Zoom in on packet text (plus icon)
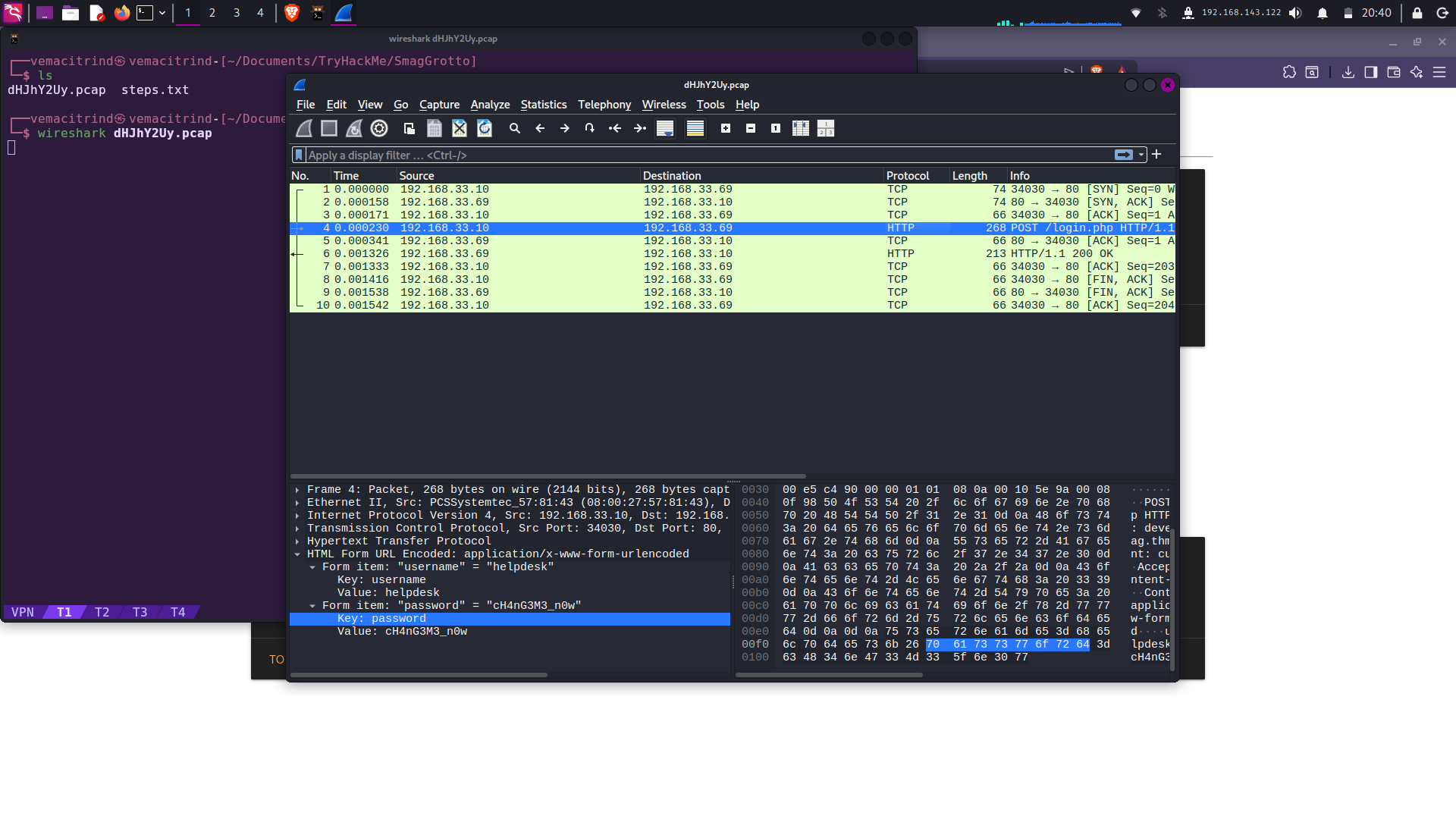This screenshot has width=1456, height=819. [x=726, y=128]
